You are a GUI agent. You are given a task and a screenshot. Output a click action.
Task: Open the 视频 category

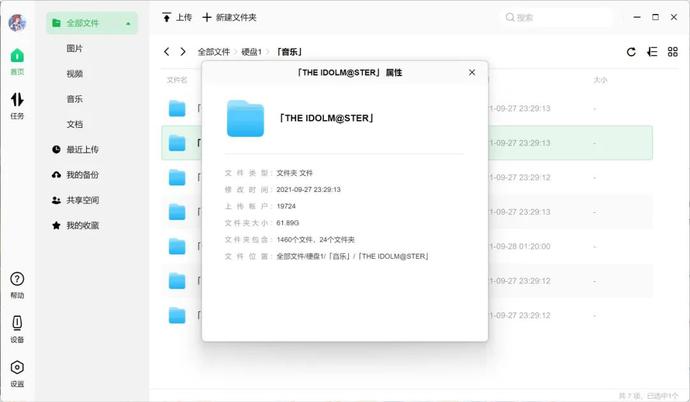pyautogui.click(x=74, y=74)
